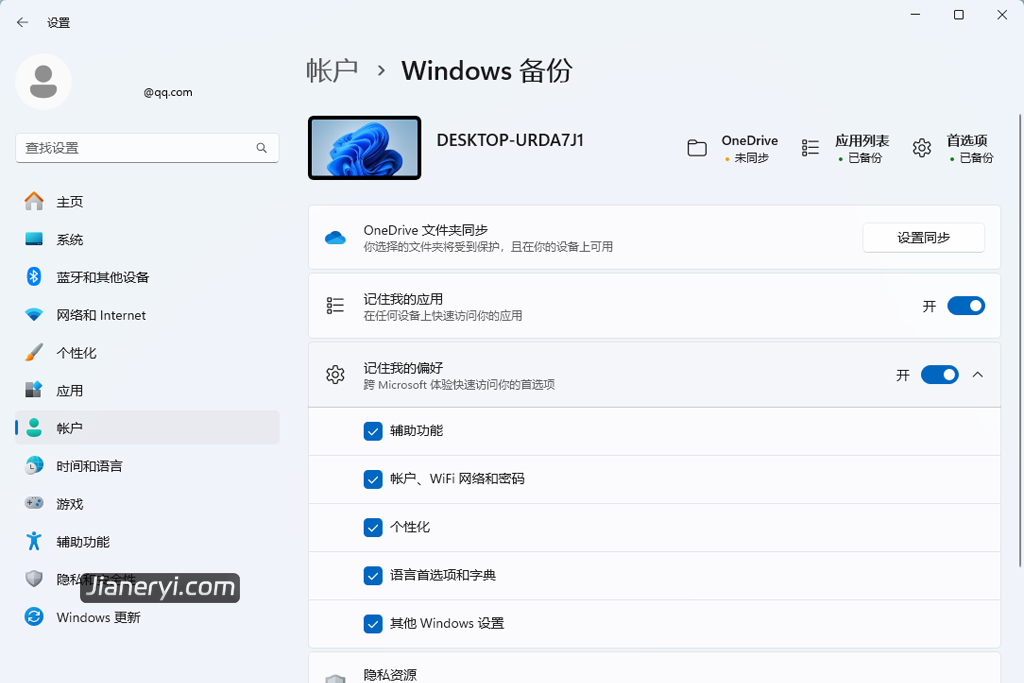Click the 设置 window title text

[x=59, y=23]
